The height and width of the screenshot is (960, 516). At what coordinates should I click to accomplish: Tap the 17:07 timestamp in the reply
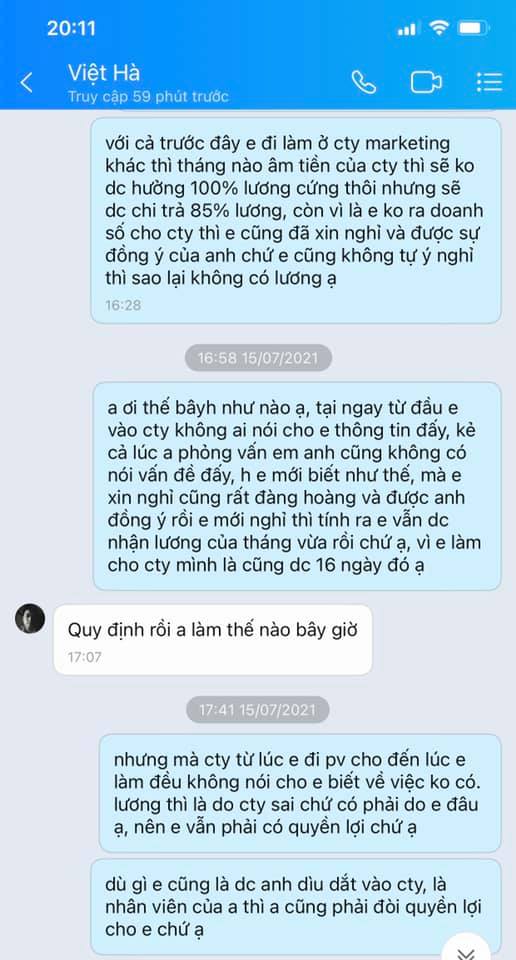click(85, 658)
